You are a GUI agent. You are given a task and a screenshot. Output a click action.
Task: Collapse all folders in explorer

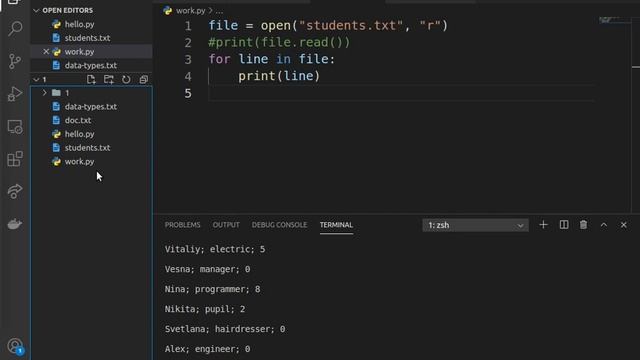(144, 79)
